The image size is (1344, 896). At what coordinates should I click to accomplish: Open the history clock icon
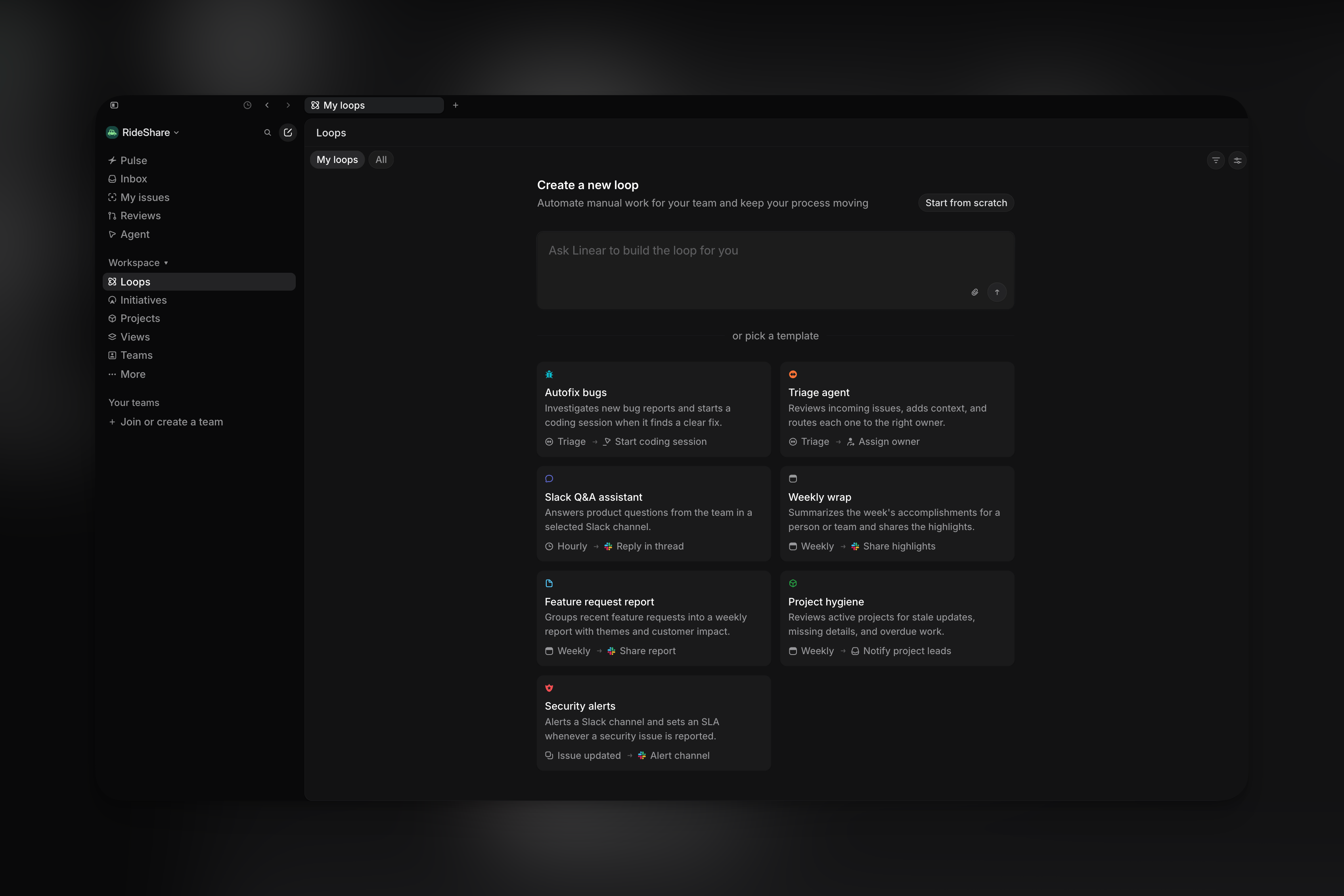(x=247, y=105)
